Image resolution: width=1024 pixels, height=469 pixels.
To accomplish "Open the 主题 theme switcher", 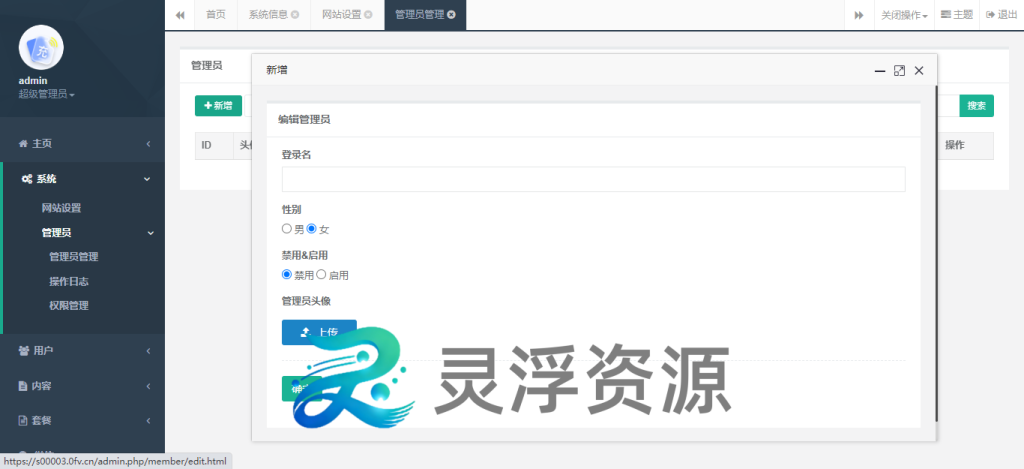I will pyautogui.click(x=957, y=14).
